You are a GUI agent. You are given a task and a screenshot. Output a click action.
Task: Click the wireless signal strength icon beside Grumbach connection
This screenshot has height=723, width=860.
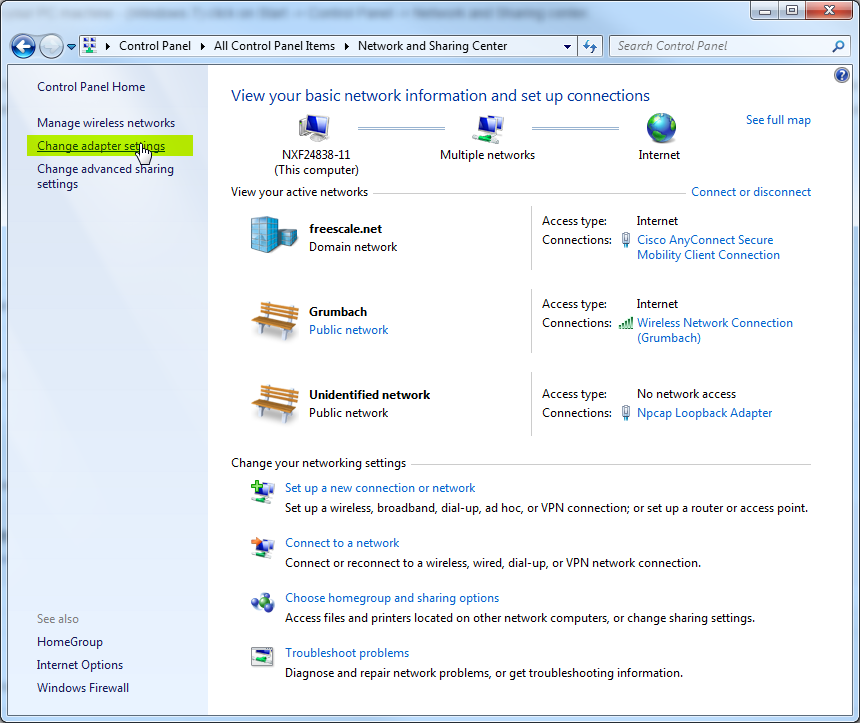click(x=625, y=323)
